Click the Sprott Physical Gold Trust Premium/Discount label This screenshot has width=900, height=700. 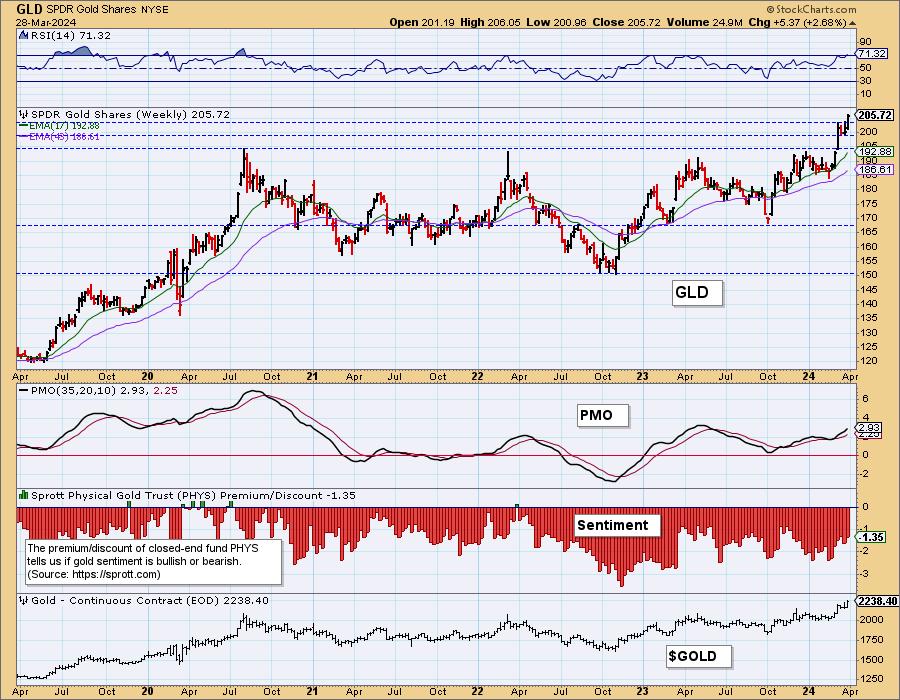[193, 495]
